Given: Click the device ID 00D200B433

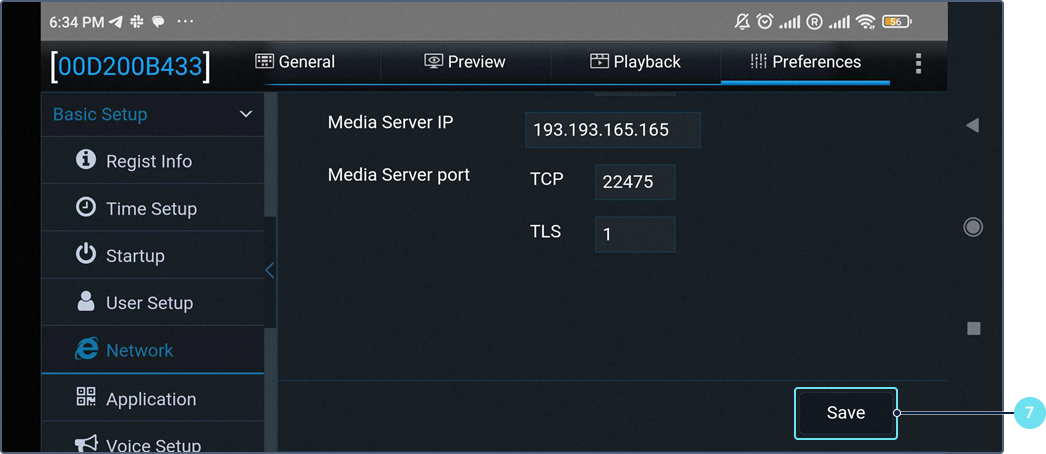Looking at the screenshot, I should [x=131, y=67].
